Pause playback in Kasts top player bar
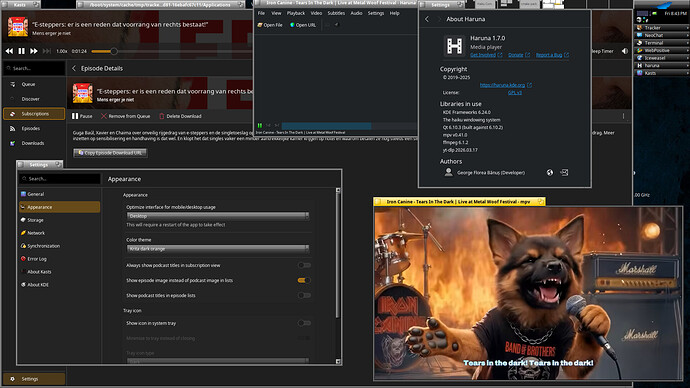This screenshot has height=388, width=690. click(x=22, y=51)
